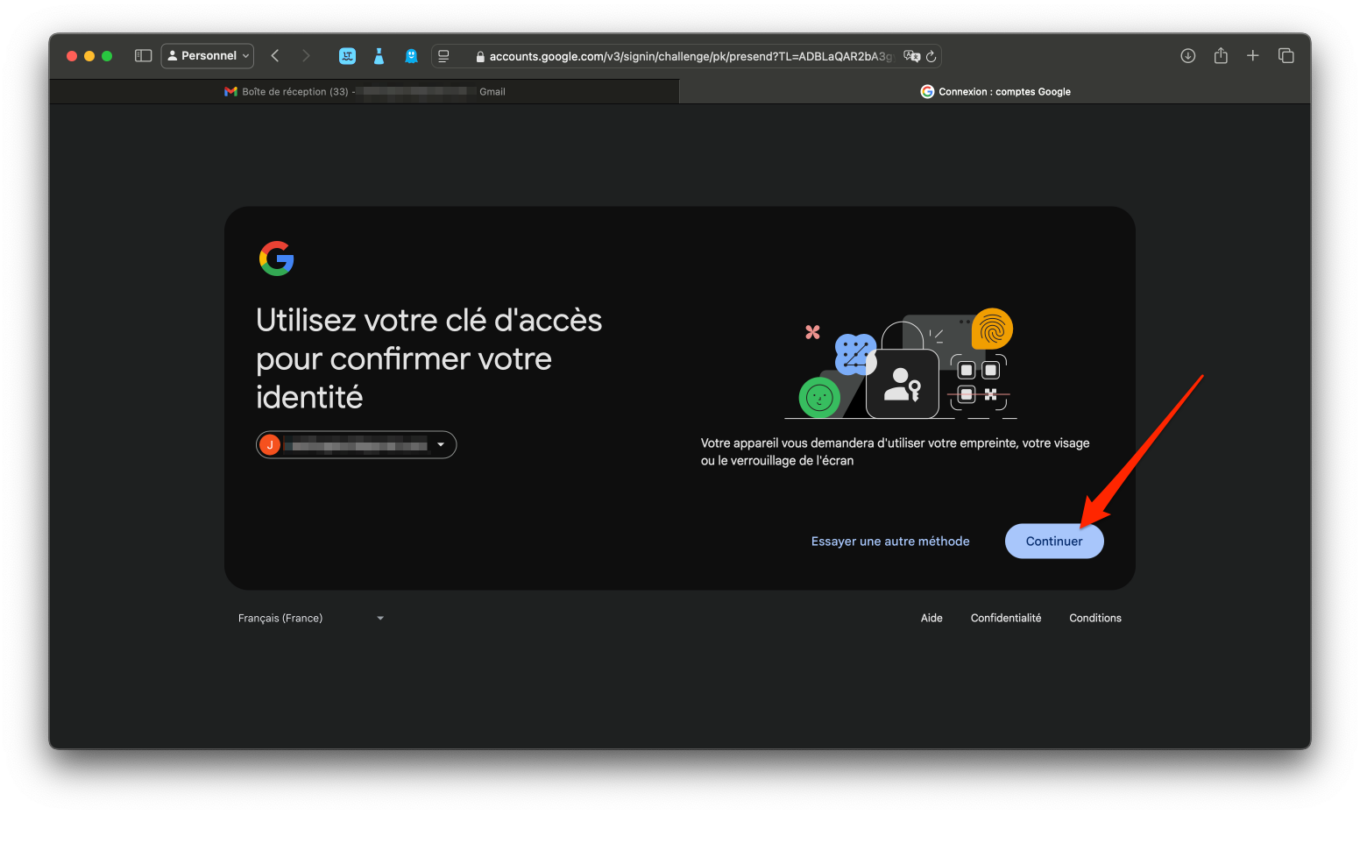The width and height of the screenshot is (1360, 850).
Task: Go back to previous page
Action: click(x=275, y=56)
